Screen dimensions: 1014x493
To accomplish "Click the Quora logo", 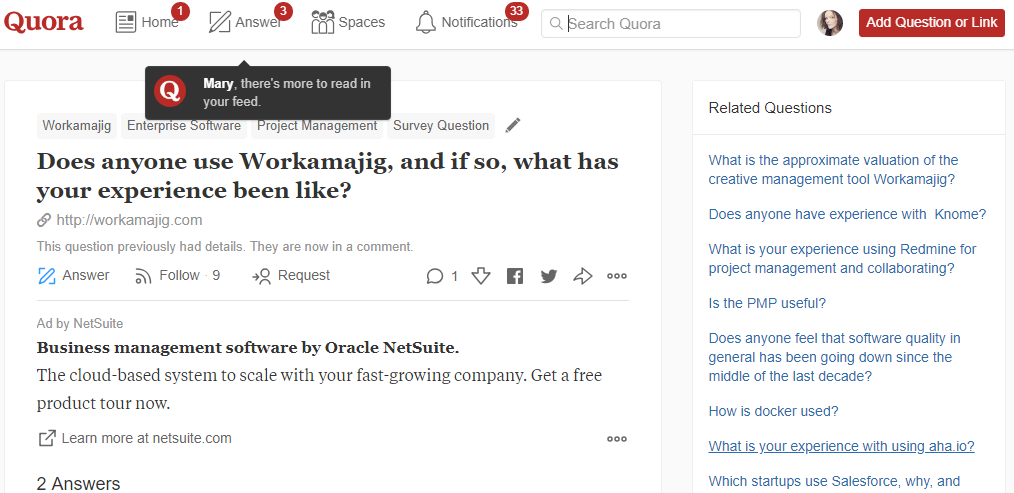I will pyautogui.click(x=44, y=23).
